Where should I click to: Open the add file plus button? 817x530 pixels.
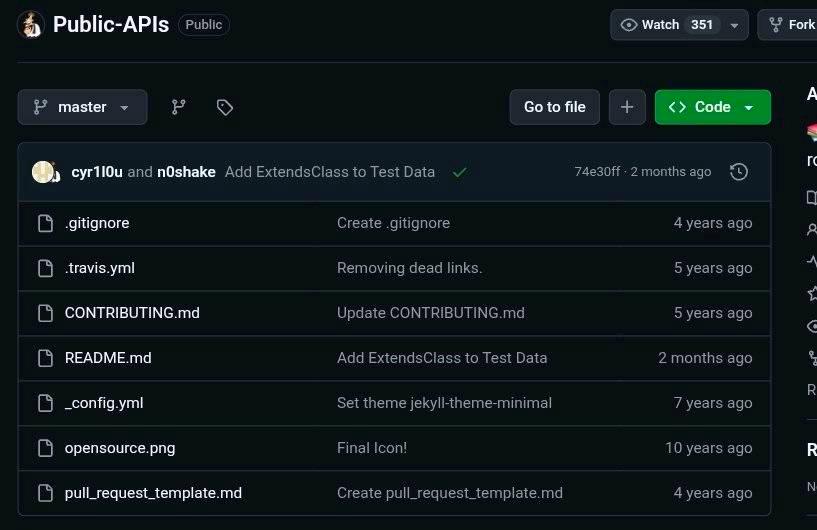(x=627, y=107)
